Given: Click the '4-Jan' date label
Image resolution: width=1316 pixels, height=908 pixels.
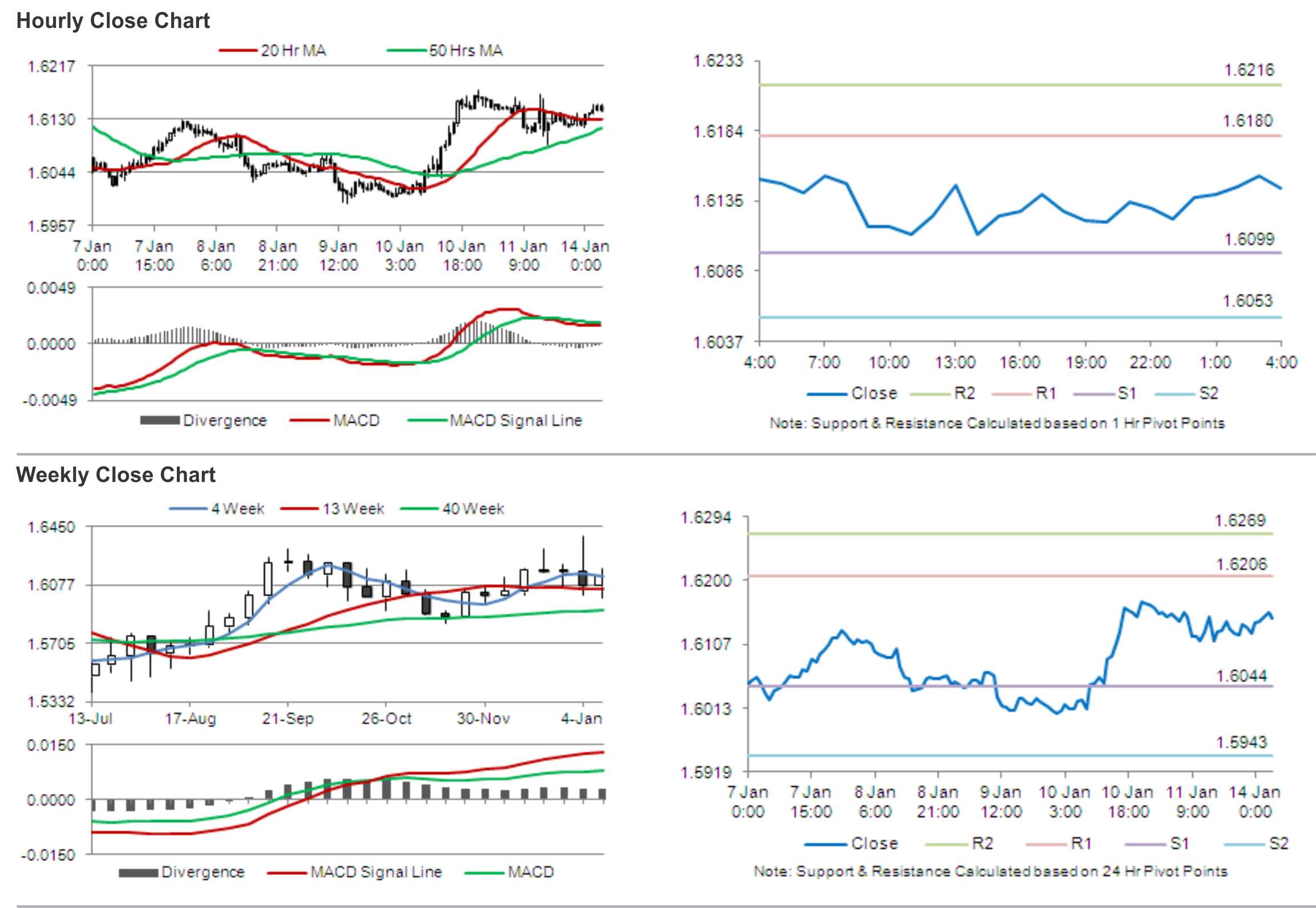Looking at the screenshot, I should tap(581, 719).
